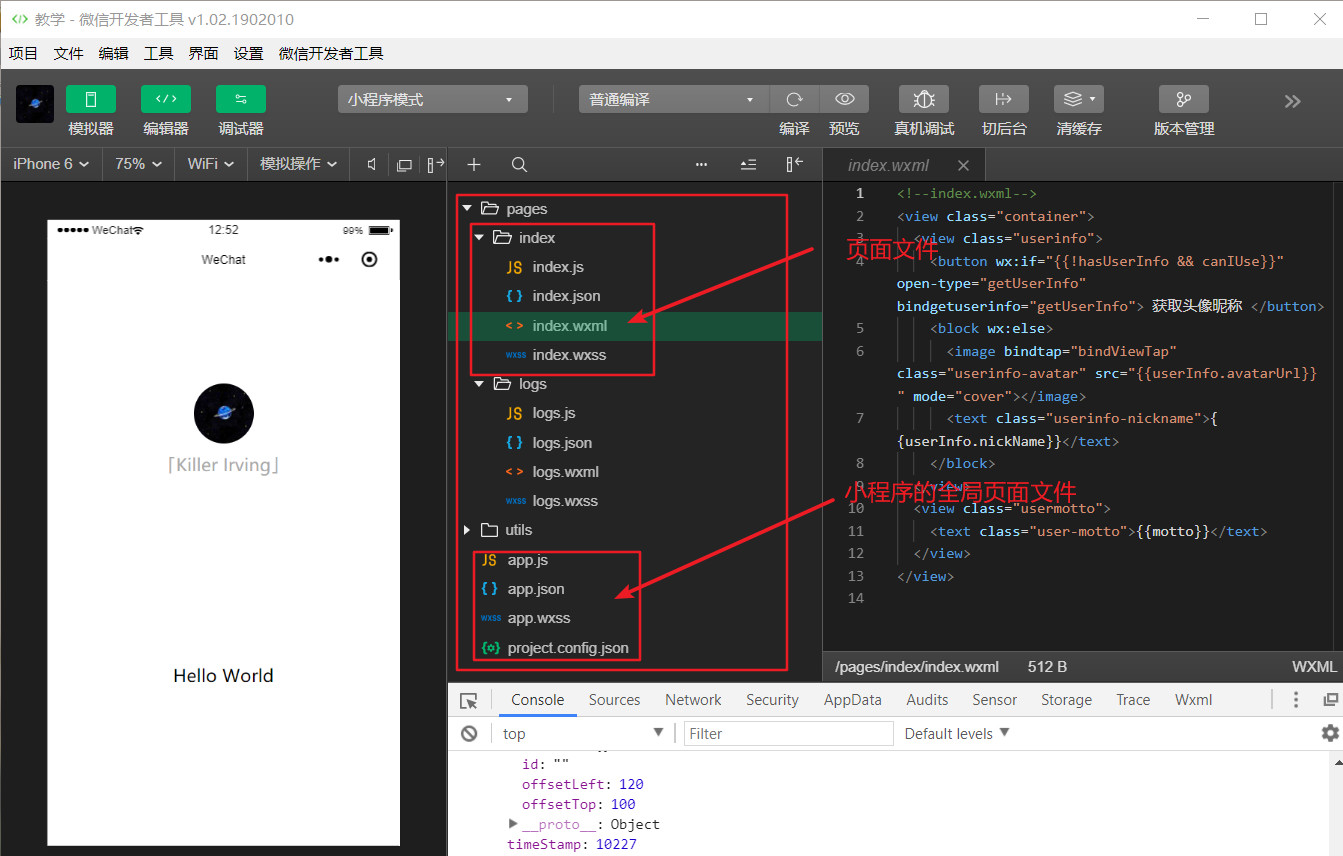Expand the __proto__ object in the console
This screenshot has width=1343, height=856.
(x=513, y=824)
